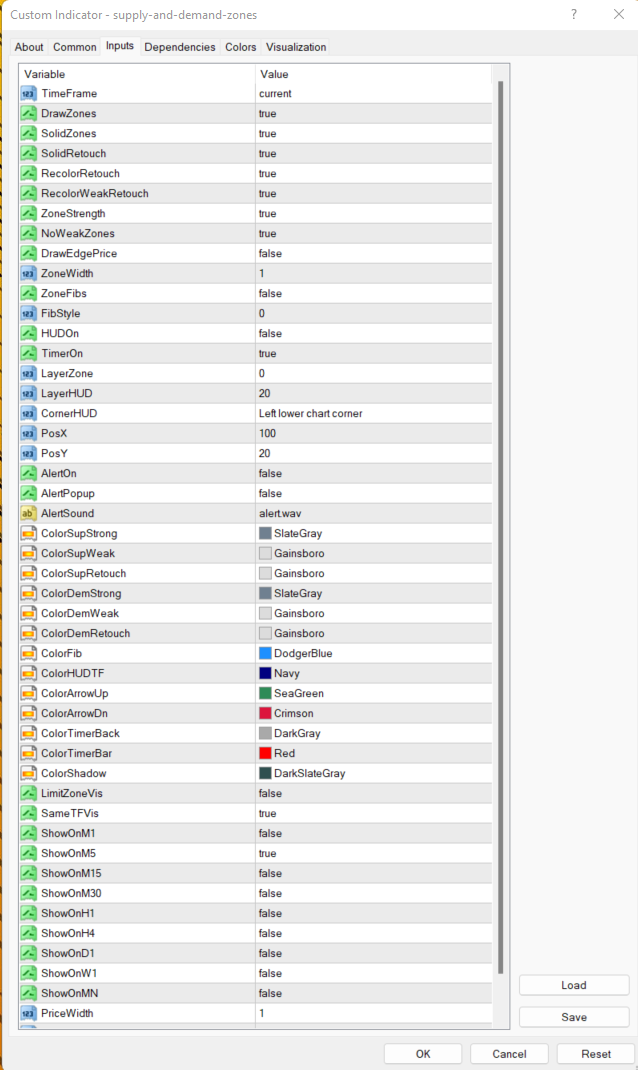Viewport: 638px width, 1070px height.
Task: Click the DodgerBlue color swatch
Action: (x=265, y=653)
